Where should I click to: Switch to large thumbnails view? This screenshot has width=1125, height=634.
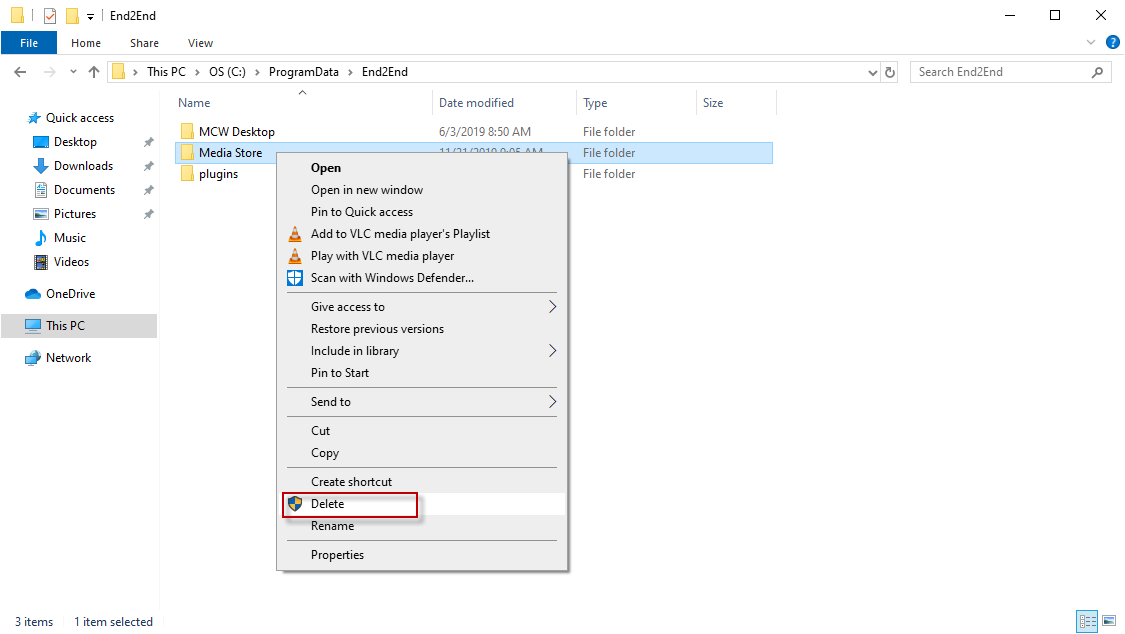tap(1109, 621)
